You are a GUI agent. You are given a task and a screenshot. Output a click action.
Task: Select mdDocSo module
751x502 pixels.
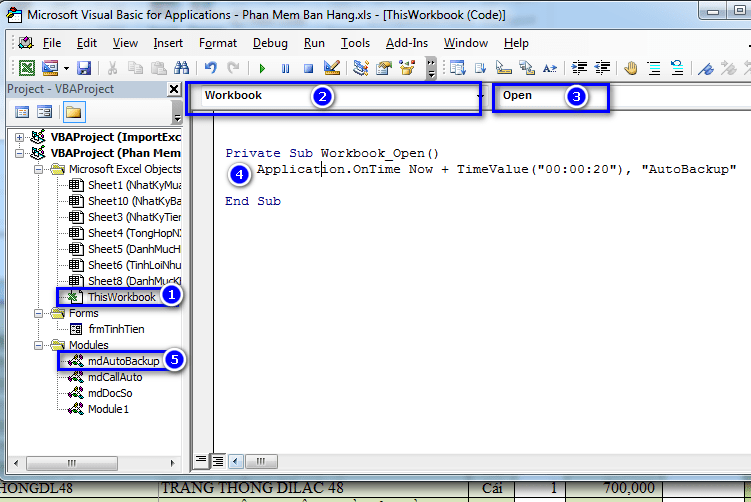100,393
